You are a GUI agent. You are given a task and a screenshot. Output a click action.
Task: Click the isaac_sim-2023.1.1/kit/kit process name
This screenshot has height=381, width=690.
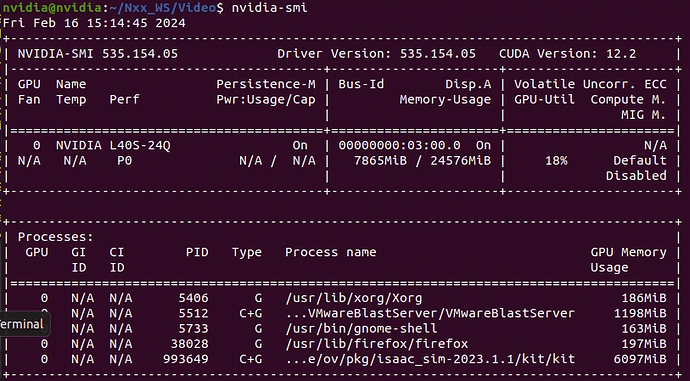(x=429, y=359)
